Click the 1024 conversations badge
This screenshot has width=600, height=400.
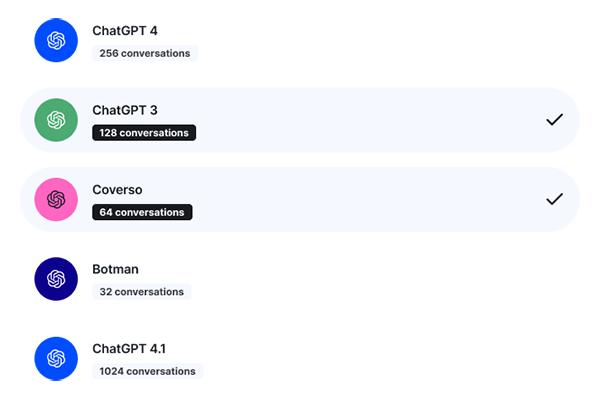pos(148,371)
